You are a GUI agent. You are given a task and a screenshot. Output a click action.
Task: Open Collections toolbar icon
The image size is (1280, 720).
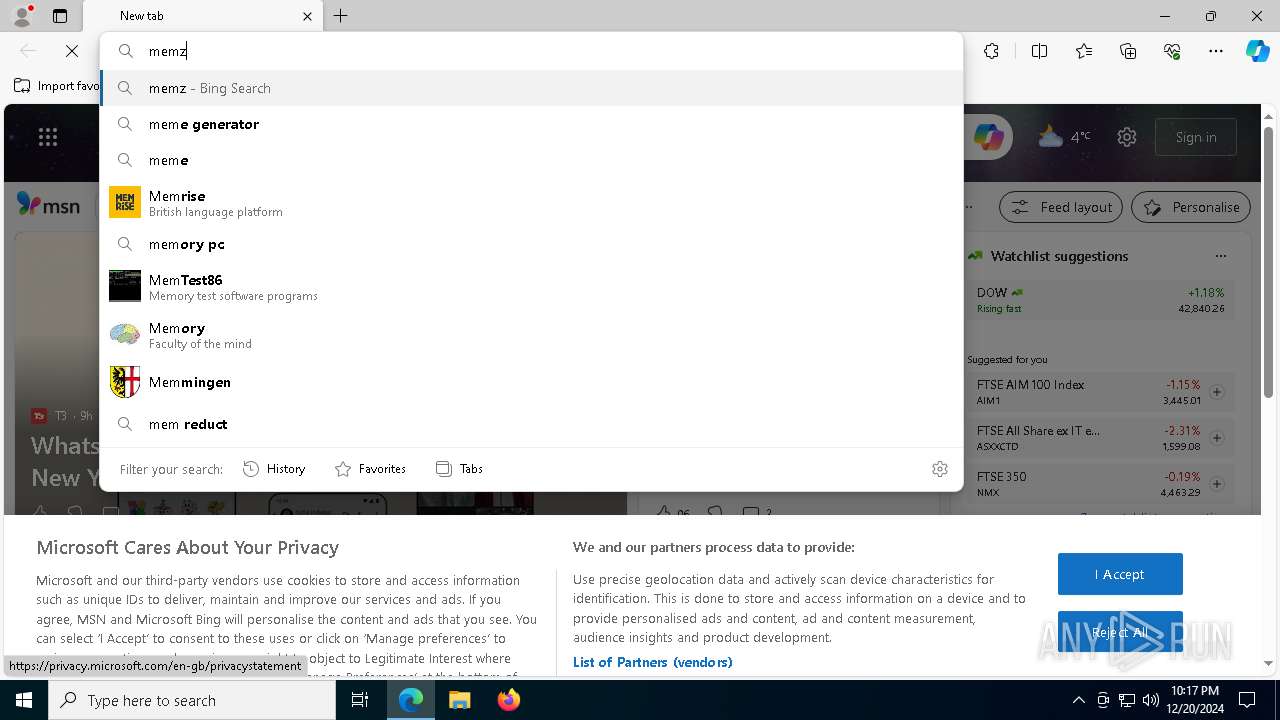coord(1128,51)
